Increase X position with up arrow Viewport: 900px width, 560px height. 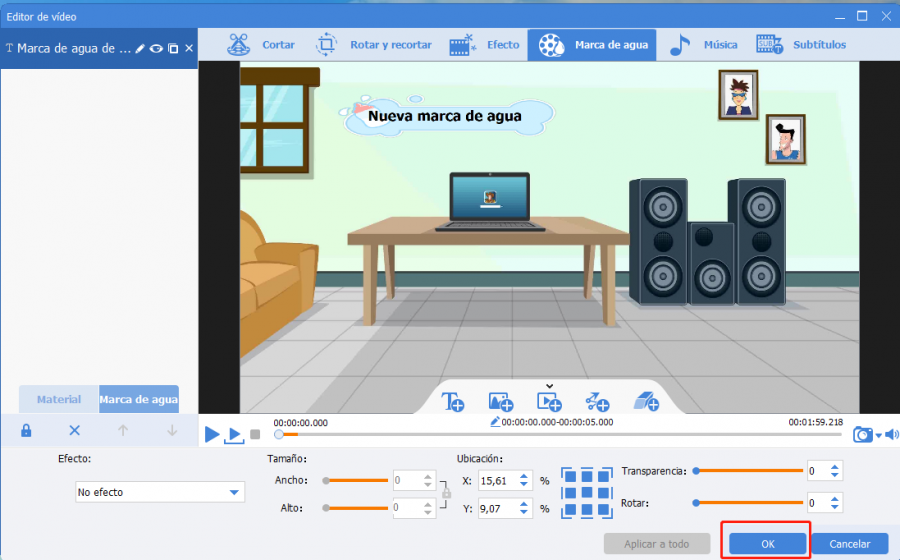point(523,476)
